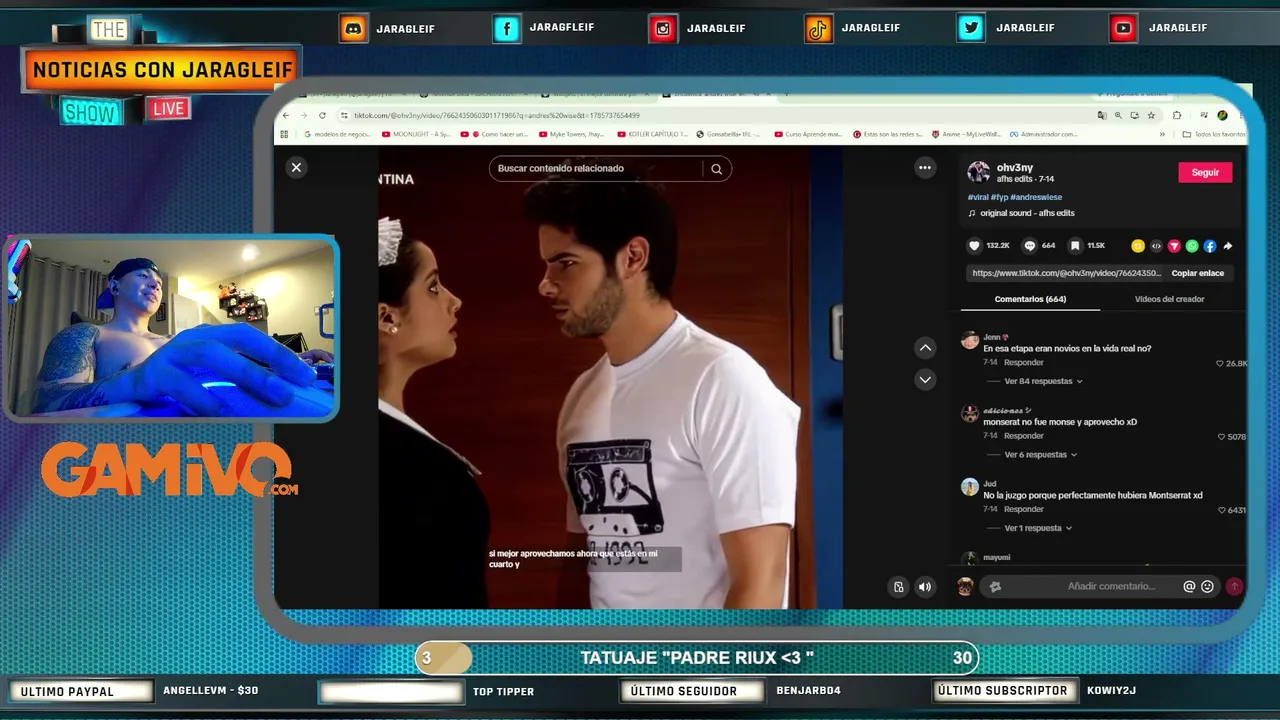The height and width of the screenshot is (720, 1280).
Task: Open the emoji picker in comment box
Action: tap(1208, 587)
